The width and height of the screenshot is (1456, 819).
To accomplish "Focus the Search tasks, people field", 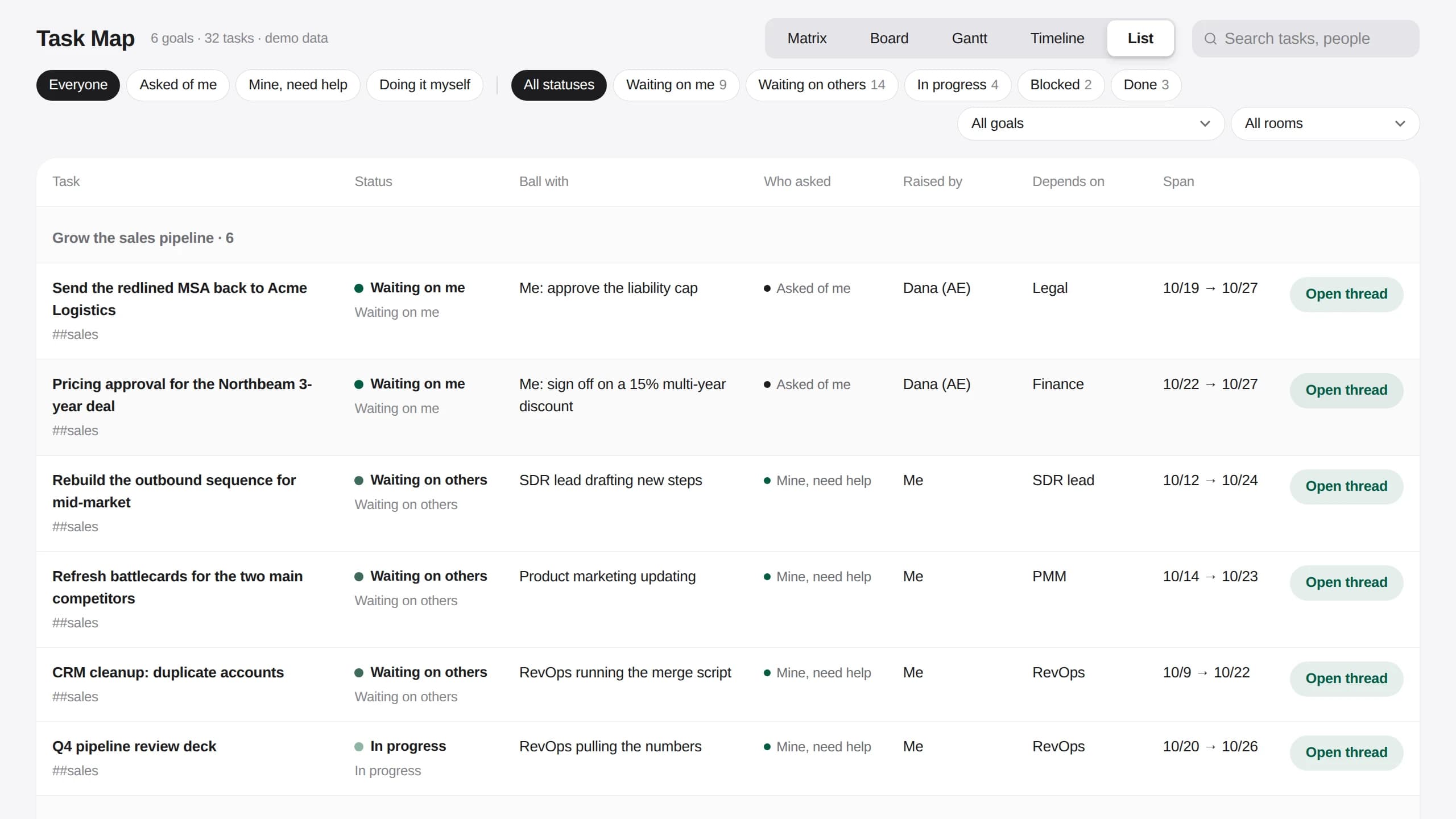I will (1305, 39).
